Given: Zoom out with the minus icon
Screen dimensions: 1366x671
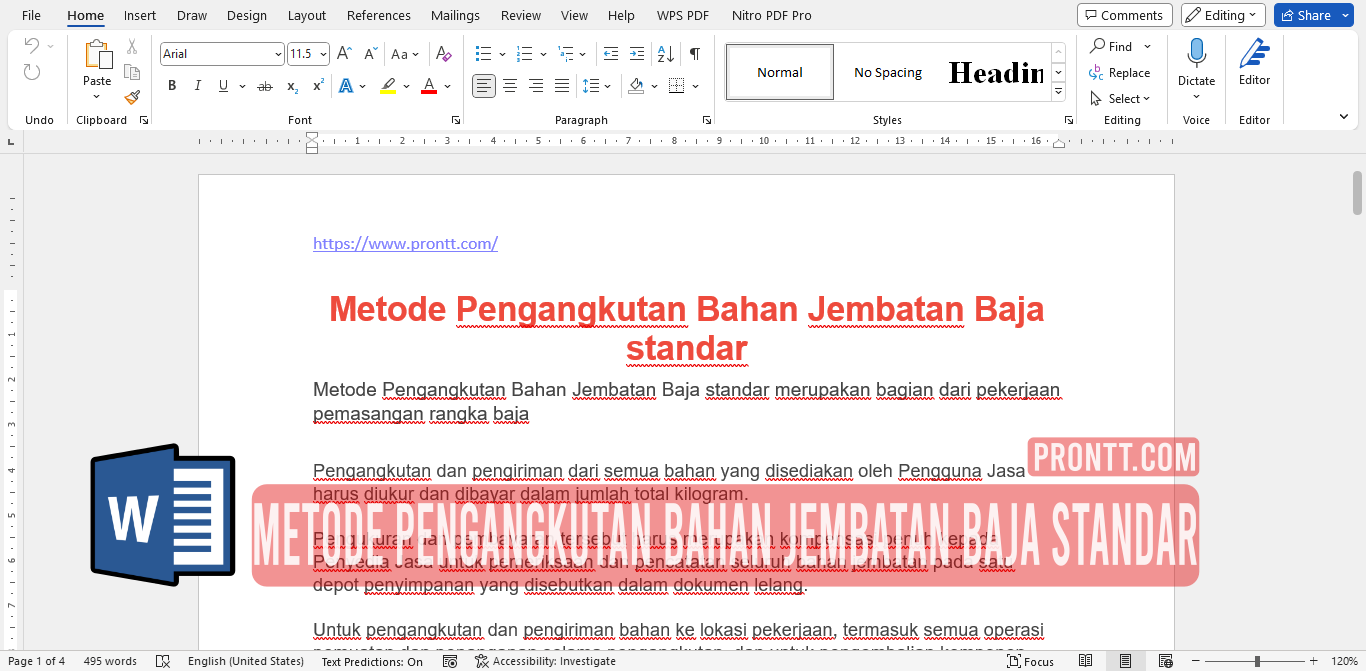Looking at the screenshot, I should point(1197,661).
